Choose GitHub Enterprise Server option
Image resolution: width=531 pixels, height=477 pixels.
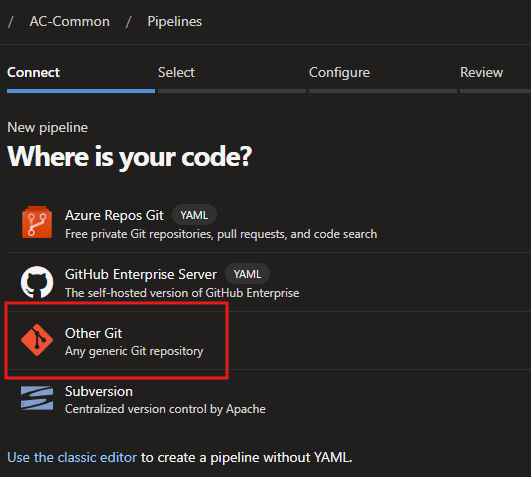[141, 274]
